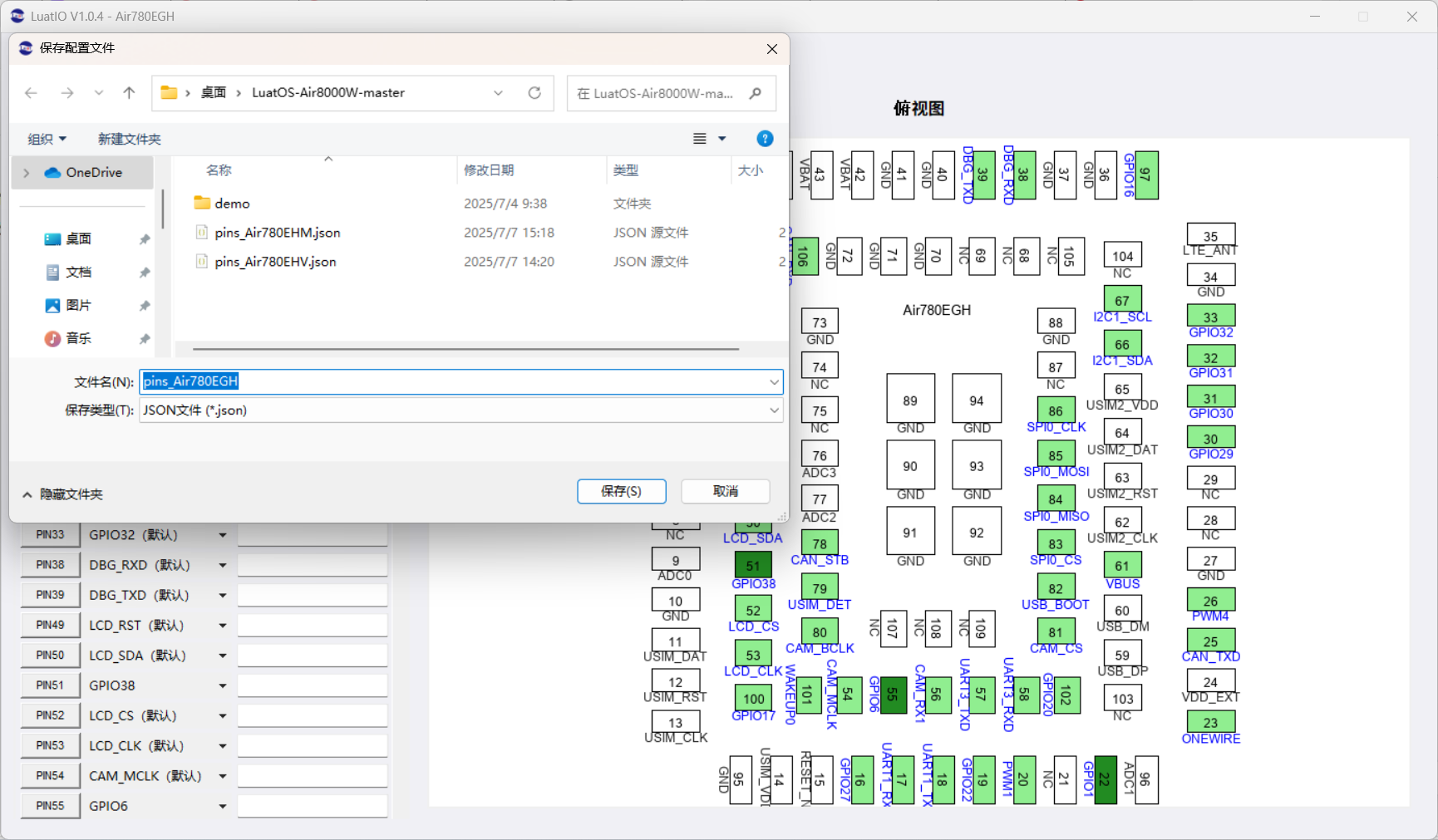Open the file name history dropdown
1438x840 pixels.
click(775, 382)
